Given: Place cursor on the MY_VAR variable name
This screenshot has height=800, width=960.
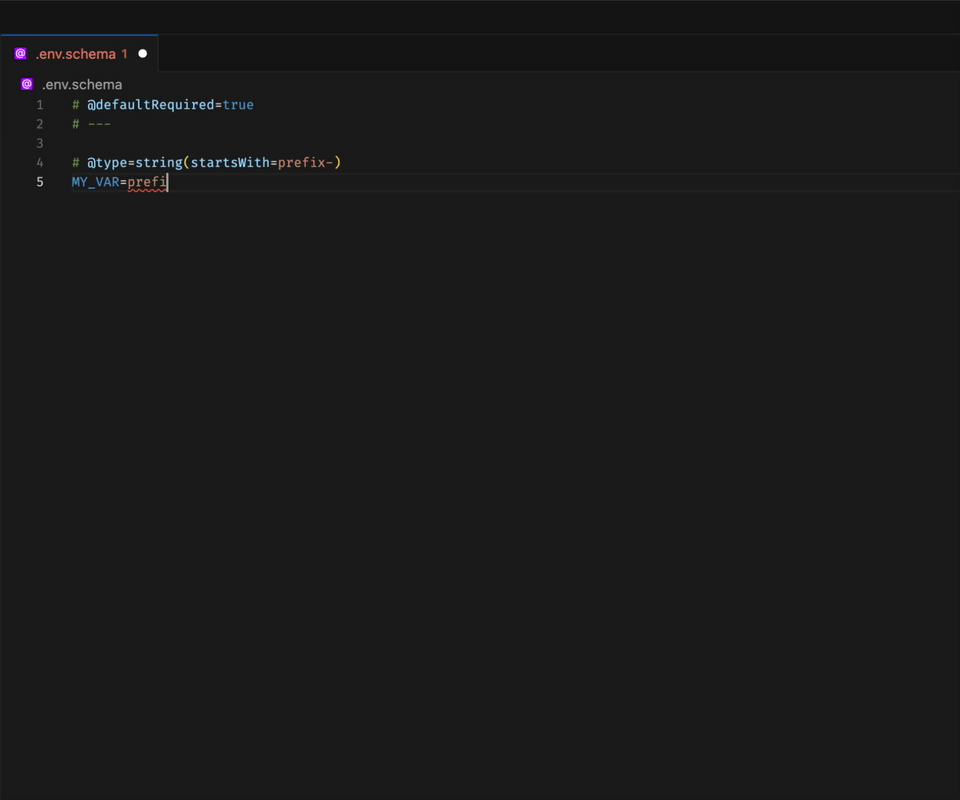Looking at the screenshot, I should (x=95, y=181).
